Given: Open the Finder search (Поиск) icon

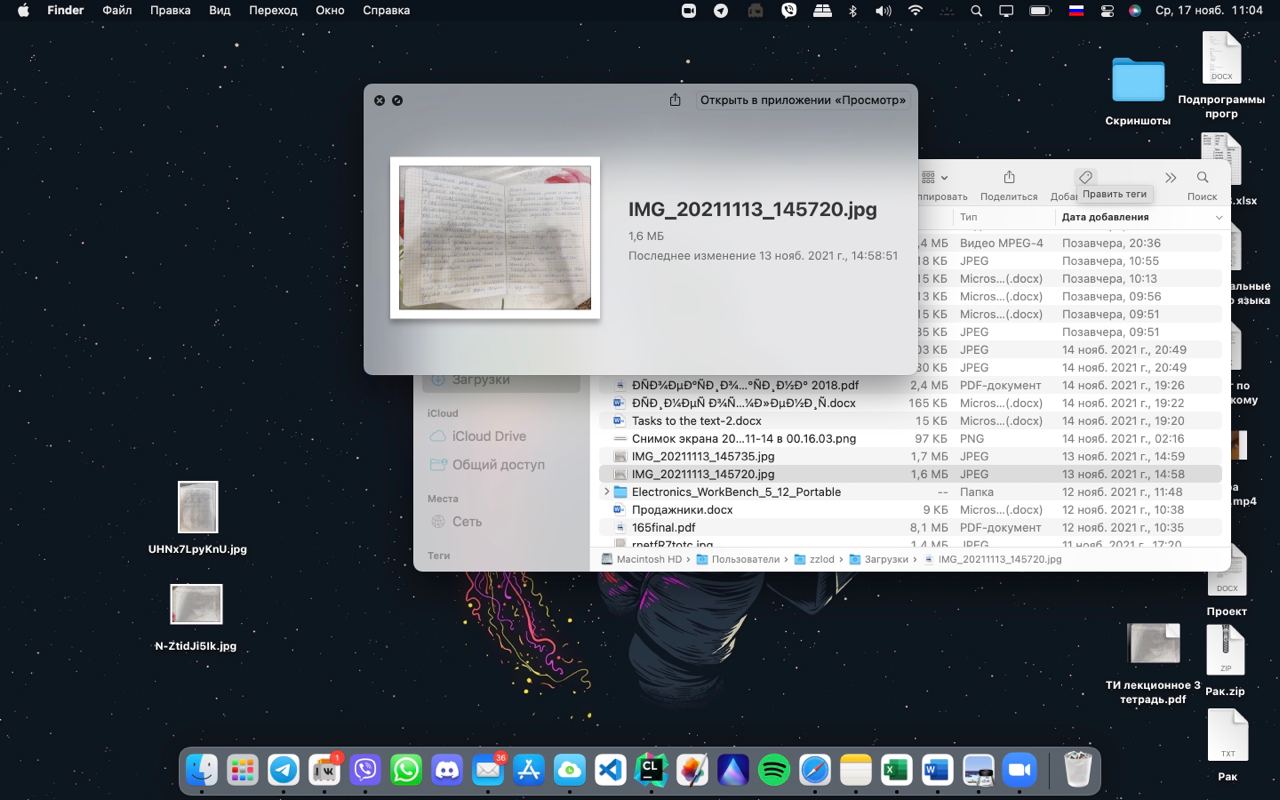Looking at the screenshot, I should click(x=1202, y=177).
